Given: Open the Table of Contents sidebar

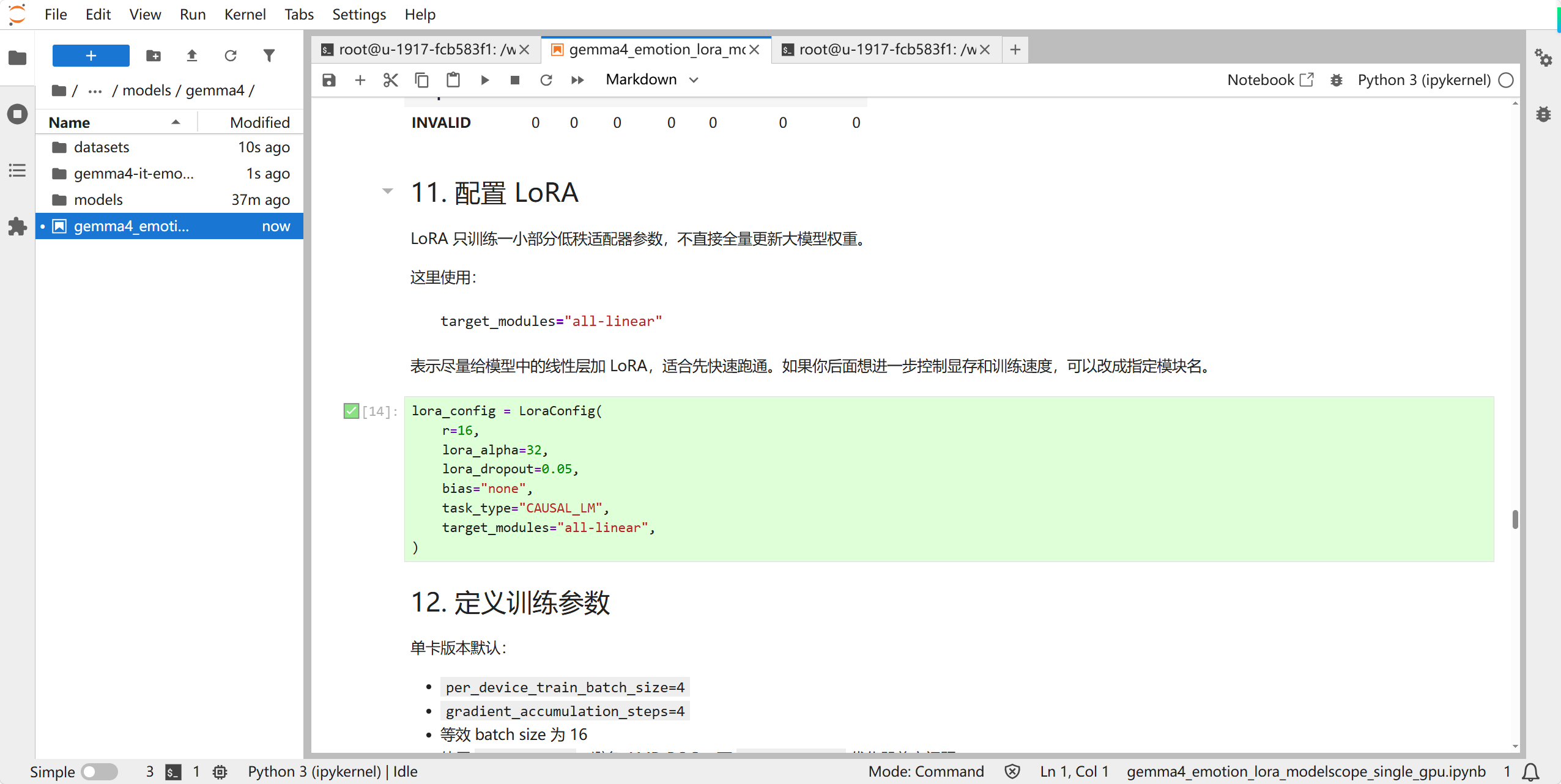Looking at the screenshot, I should 18,170.
